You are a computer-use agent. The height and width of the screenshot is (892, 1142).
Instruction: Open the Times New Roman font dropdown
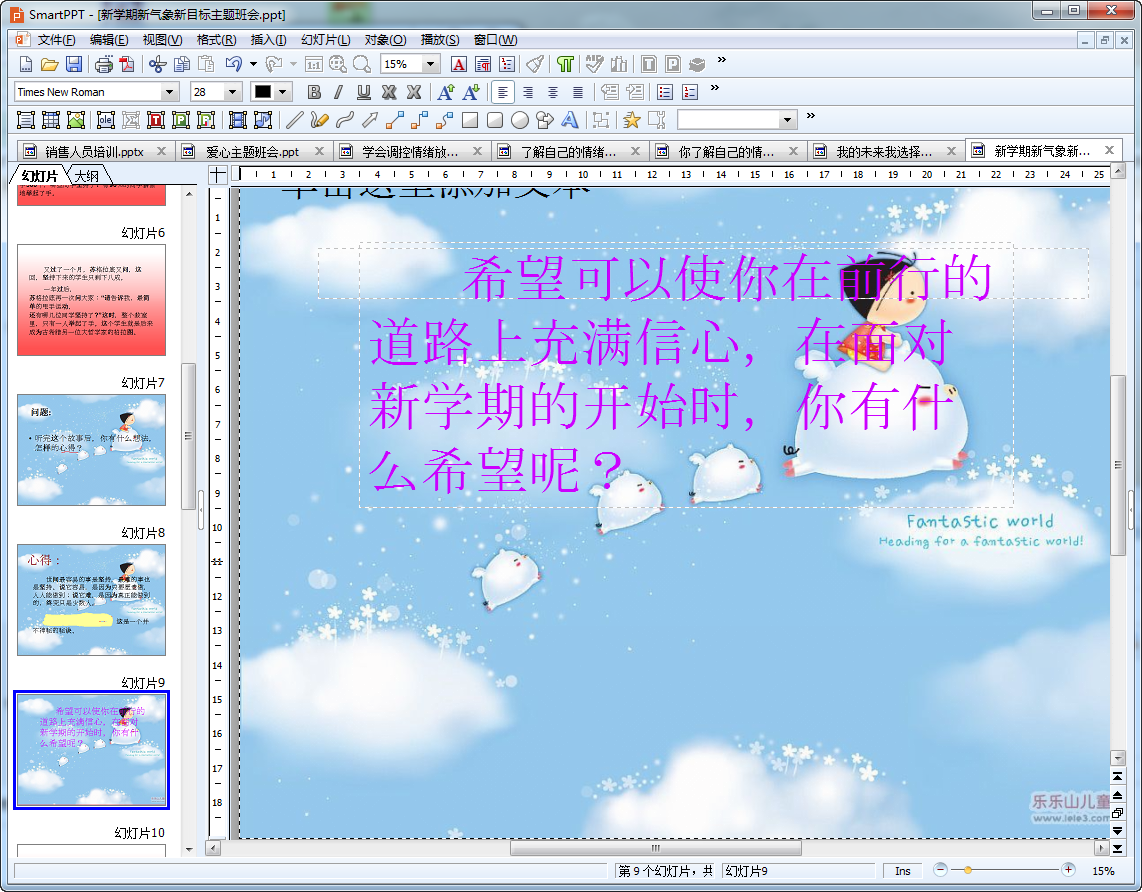tap(169, 92)
